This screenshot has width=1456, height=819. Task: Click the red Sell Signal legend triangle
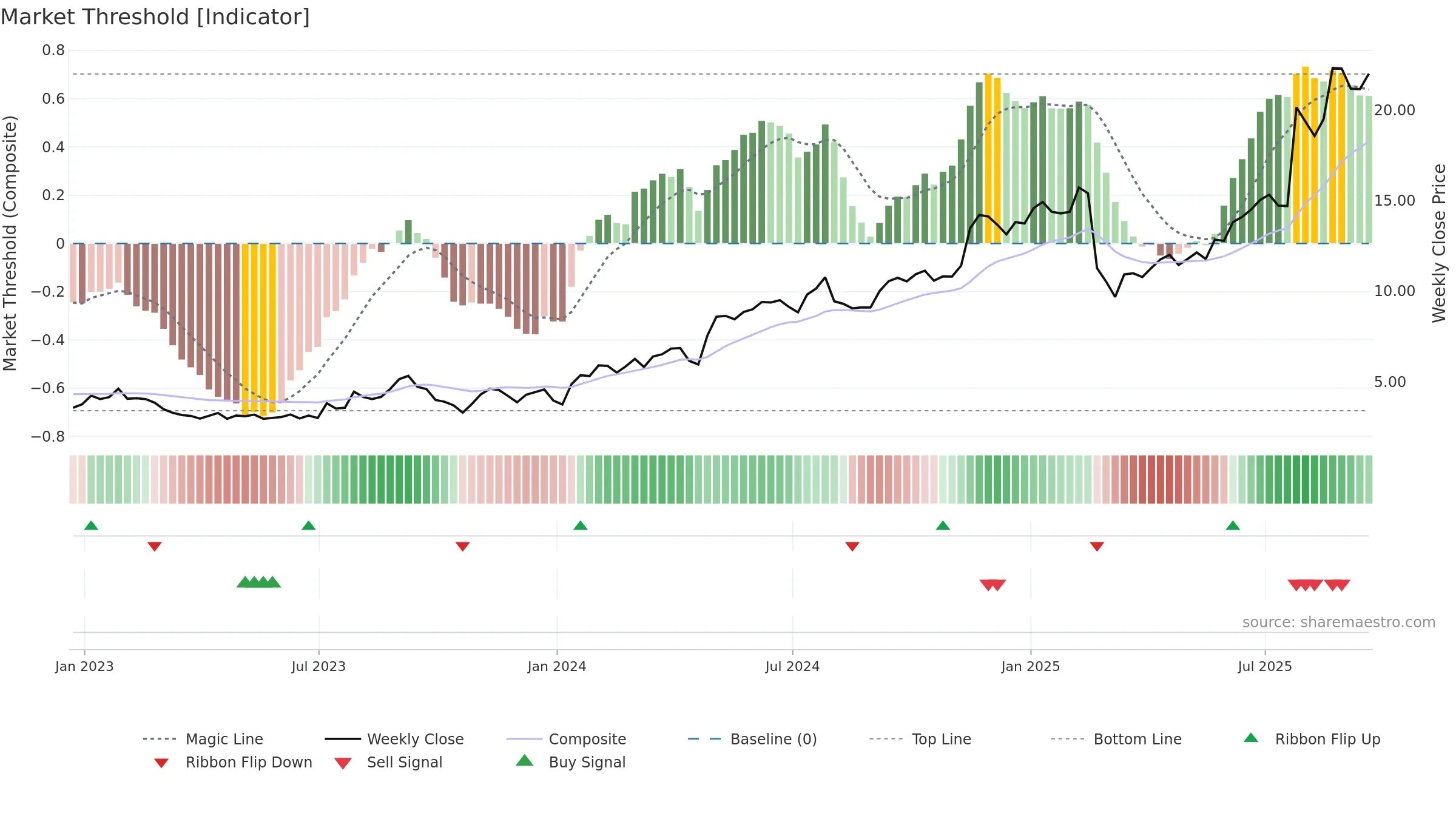click(x=343, y=763)
